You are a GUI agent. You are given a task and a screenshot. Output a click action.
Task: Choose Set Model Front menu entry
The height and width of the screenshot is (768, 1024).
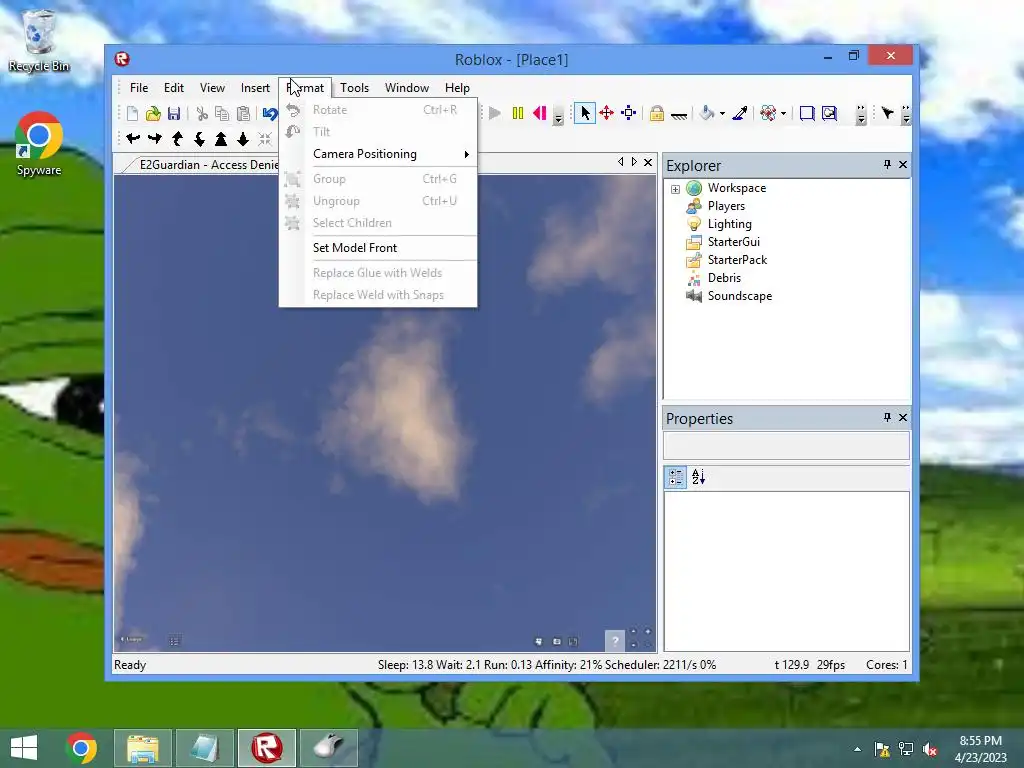click(x=378, y=248)
